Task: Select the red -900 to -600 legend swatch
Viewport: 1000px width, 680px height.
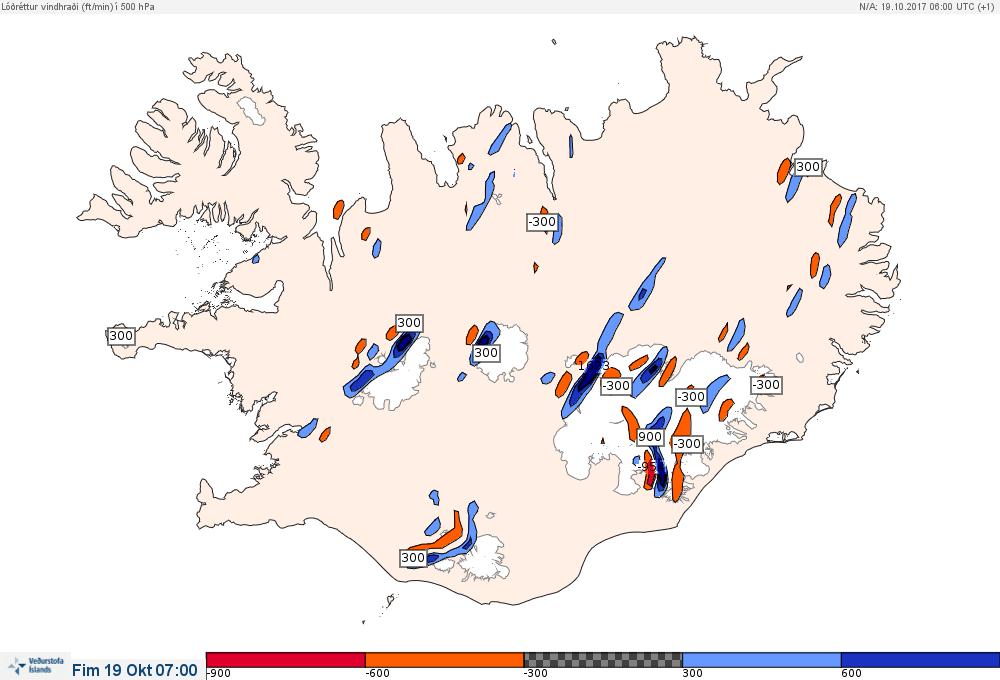Action: (x=286, y=660)
